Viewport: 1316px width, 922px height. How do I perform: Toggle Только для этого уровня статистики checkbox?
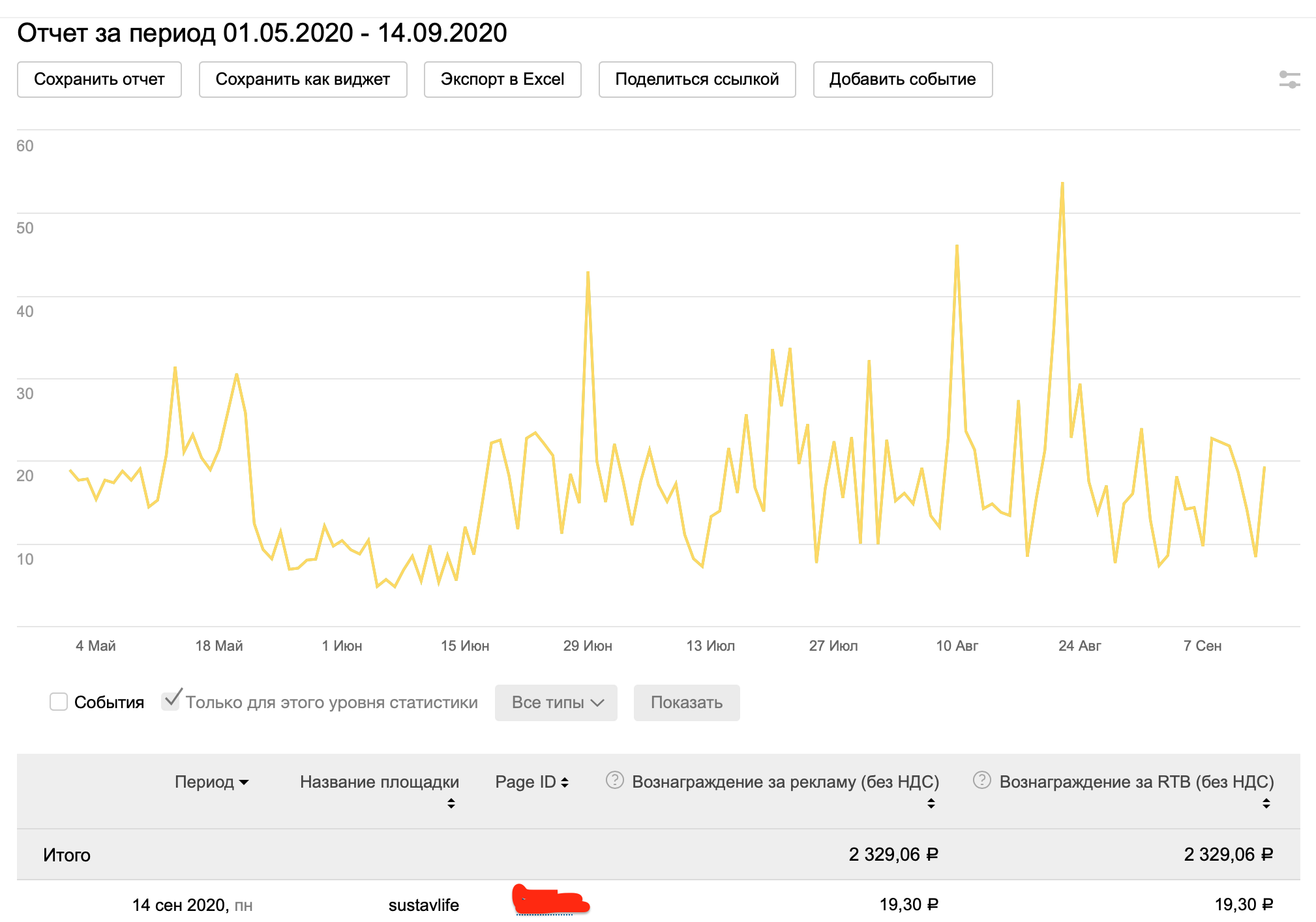click(171, 701)
